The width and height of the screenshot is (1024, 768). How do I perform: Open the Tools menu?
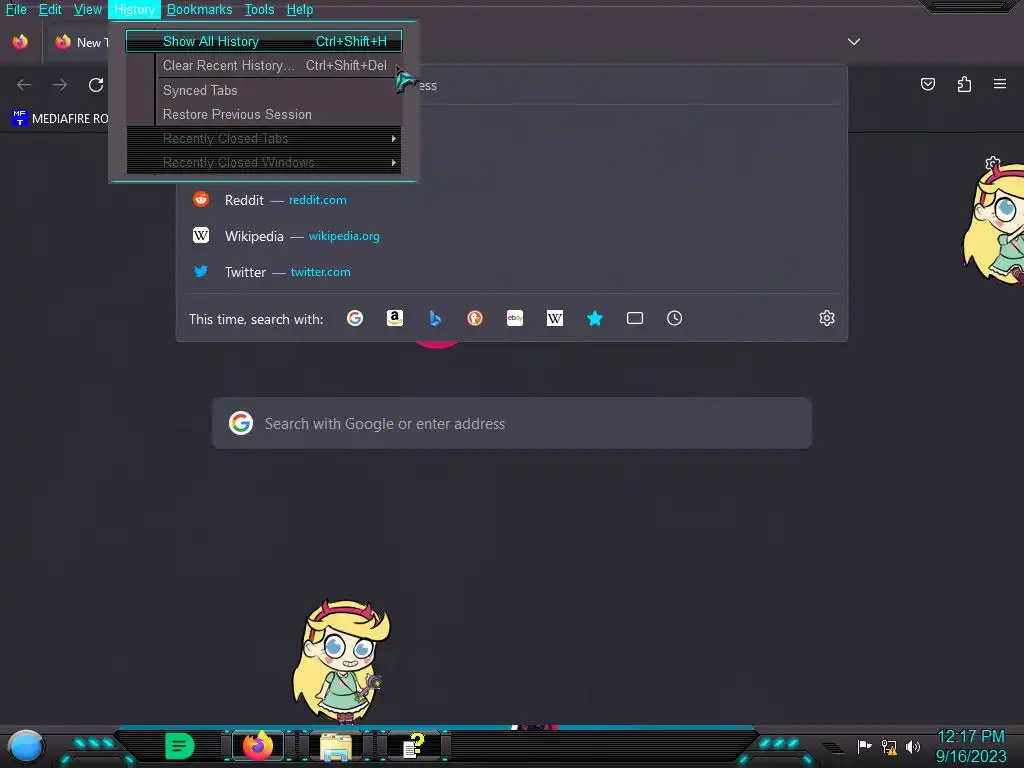[x=259, y=9]
